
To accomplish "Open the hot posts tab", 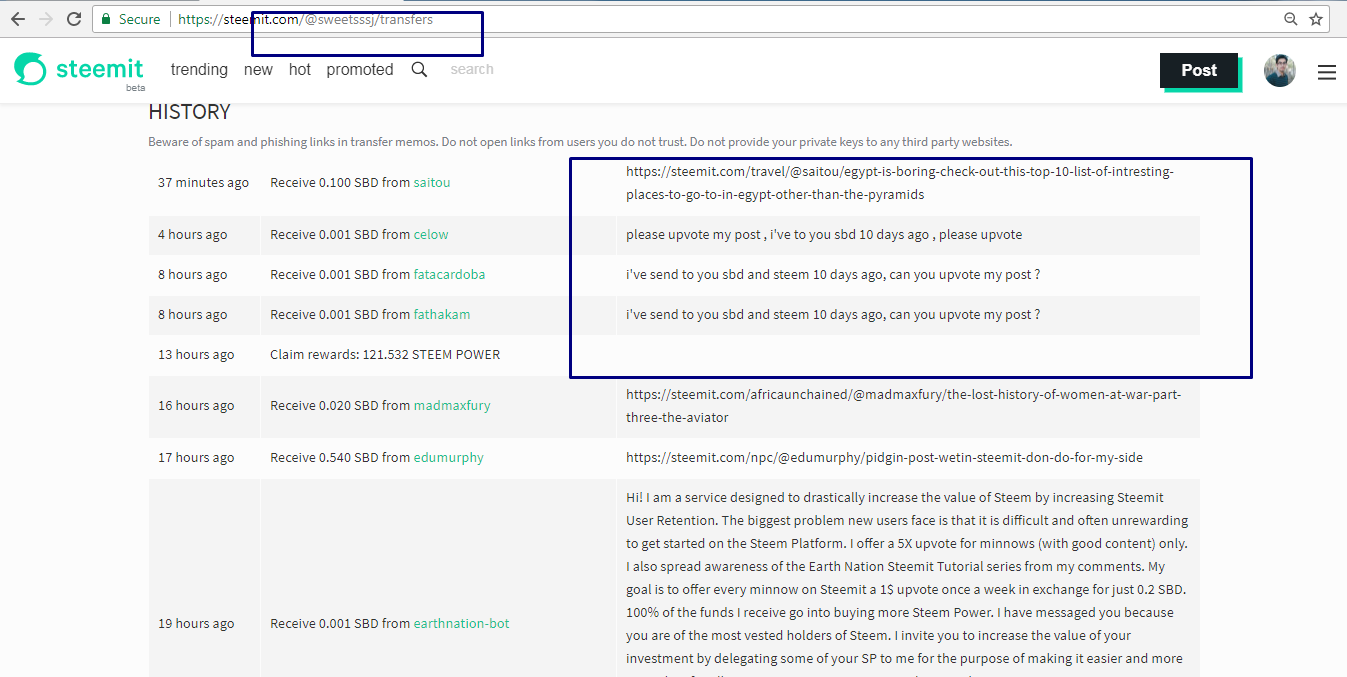I will tap(300, 69).
